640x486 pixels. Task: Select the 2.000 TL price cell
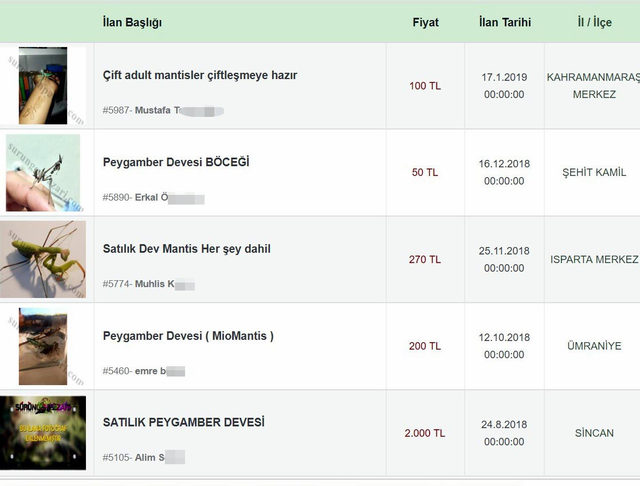pos(425,433)
